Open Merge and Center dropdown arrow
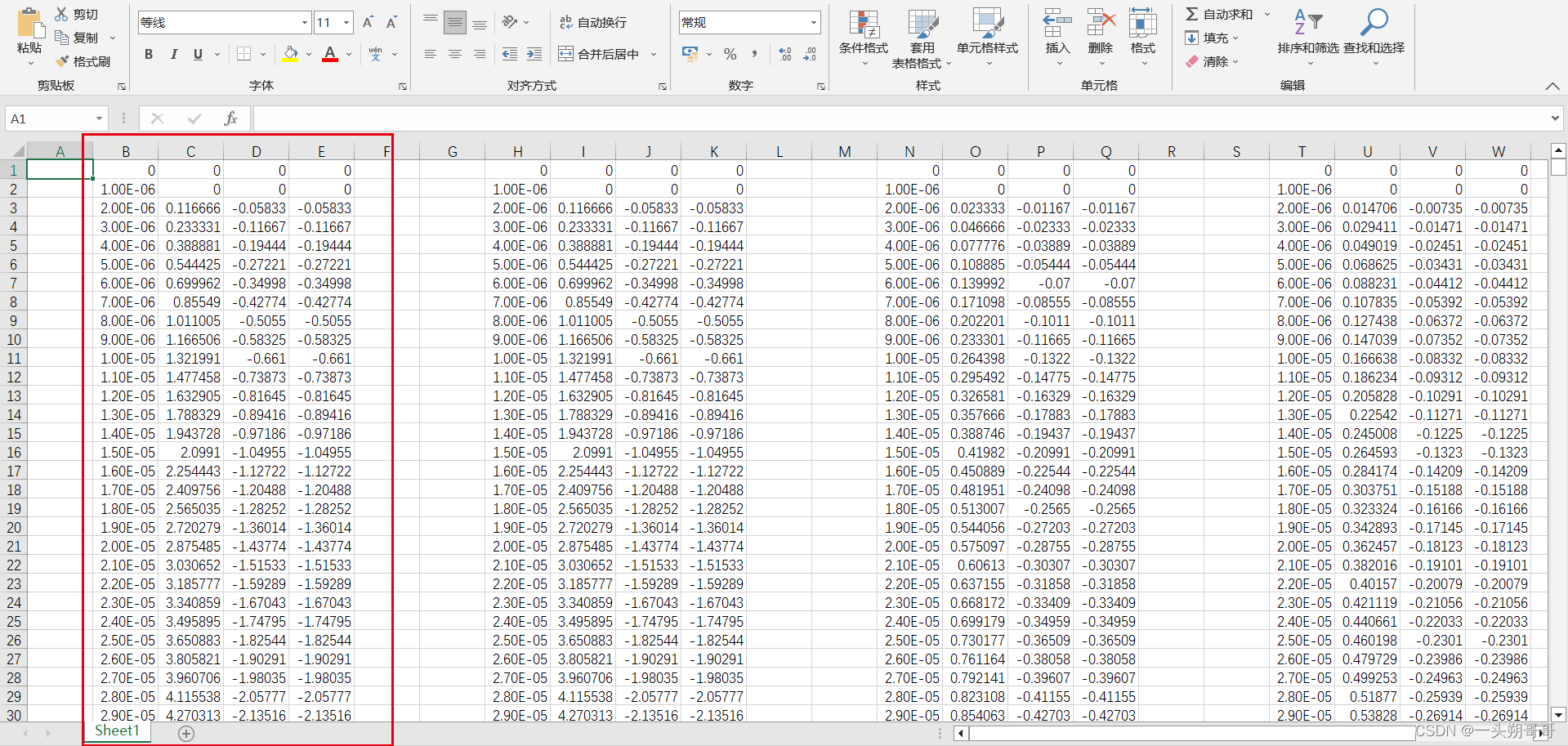Screen dimensions: 1568x746 point(654,54)
